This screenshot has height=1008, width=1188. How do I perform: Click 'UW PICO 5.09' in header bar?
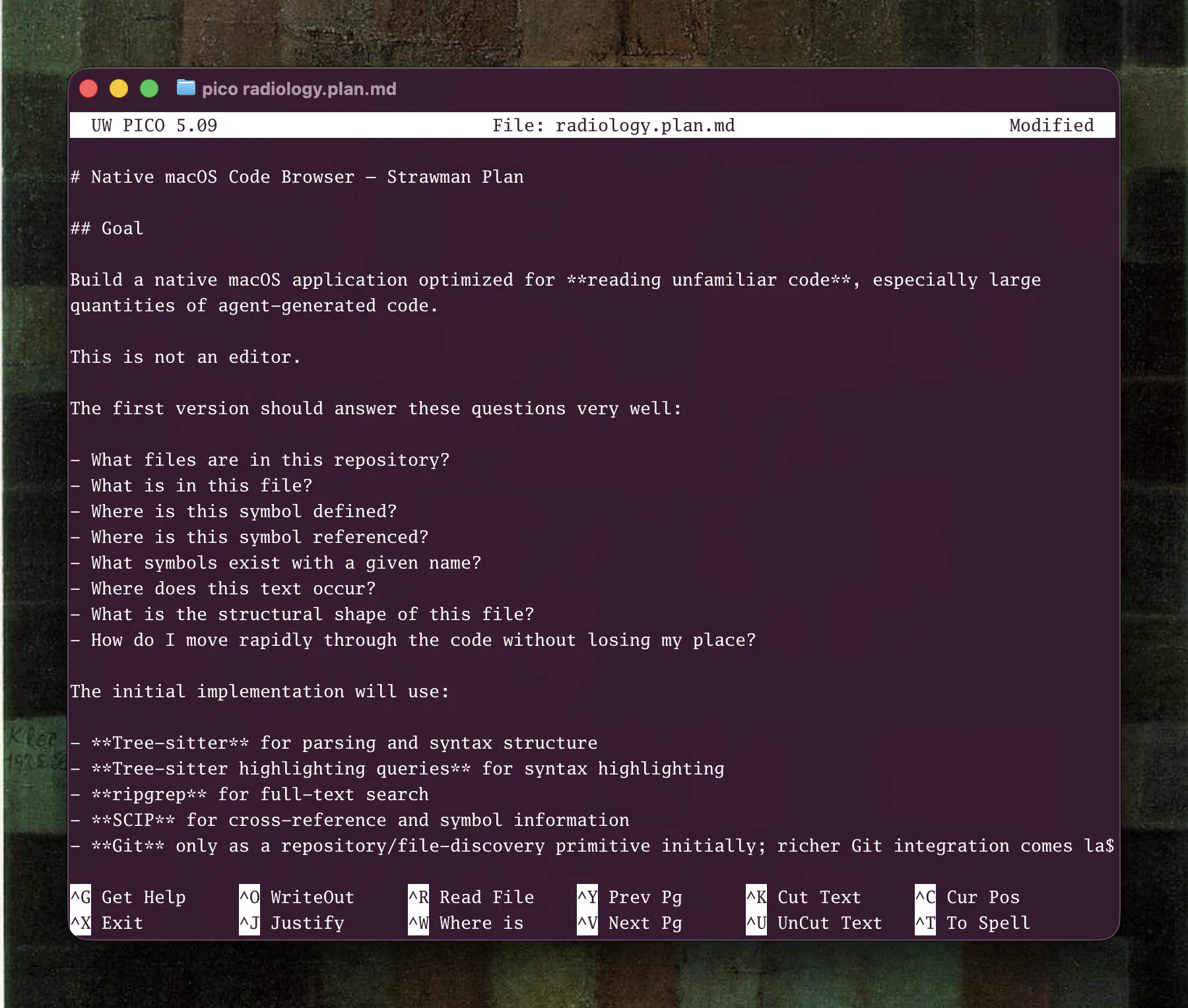pyautogui.click(x=154, y=125)
